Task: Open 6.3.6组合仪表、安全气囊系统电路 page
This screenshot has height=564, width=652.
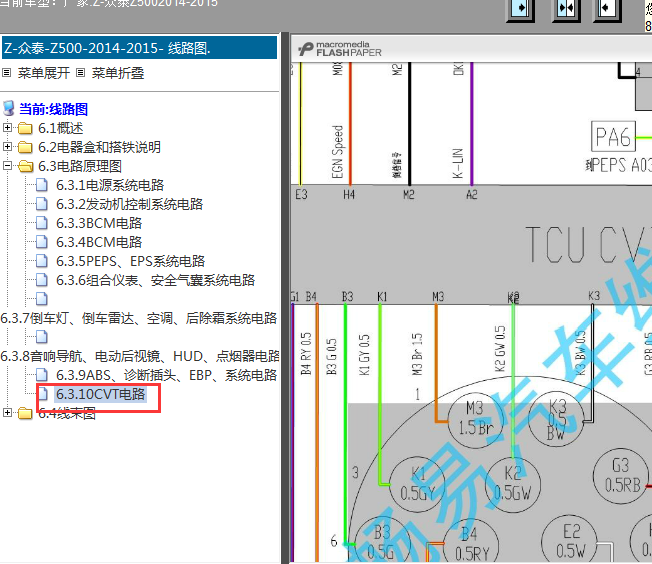Action: [x=156, y=280]
